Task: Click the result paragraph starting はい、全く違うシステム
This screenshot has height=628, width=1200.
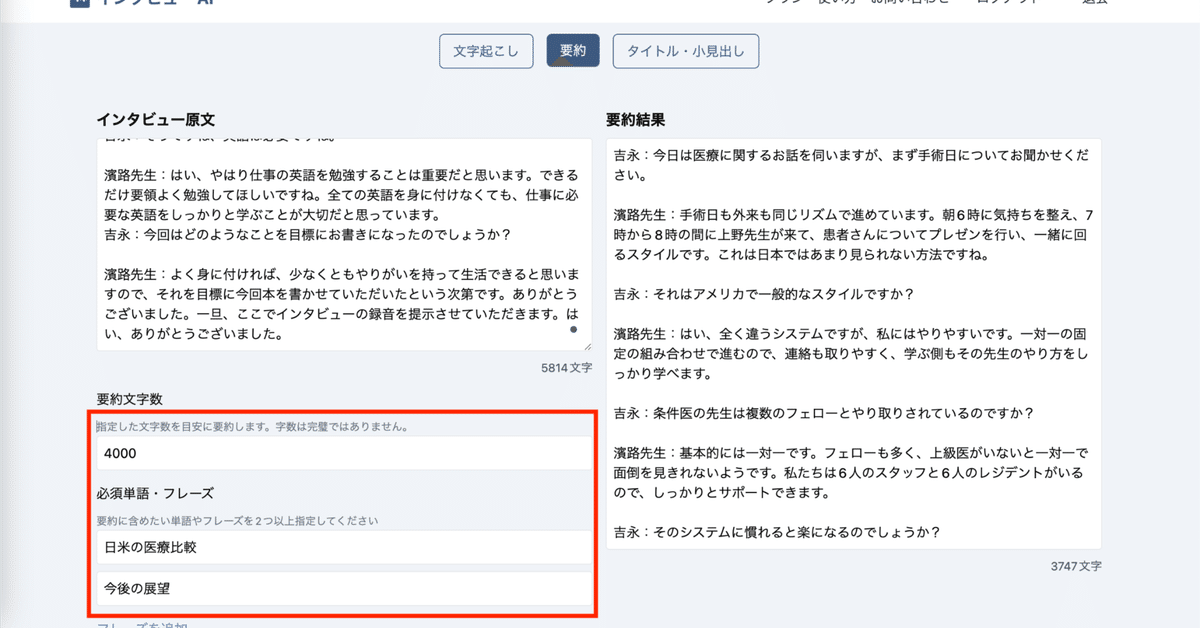Action: click(853, 353)
